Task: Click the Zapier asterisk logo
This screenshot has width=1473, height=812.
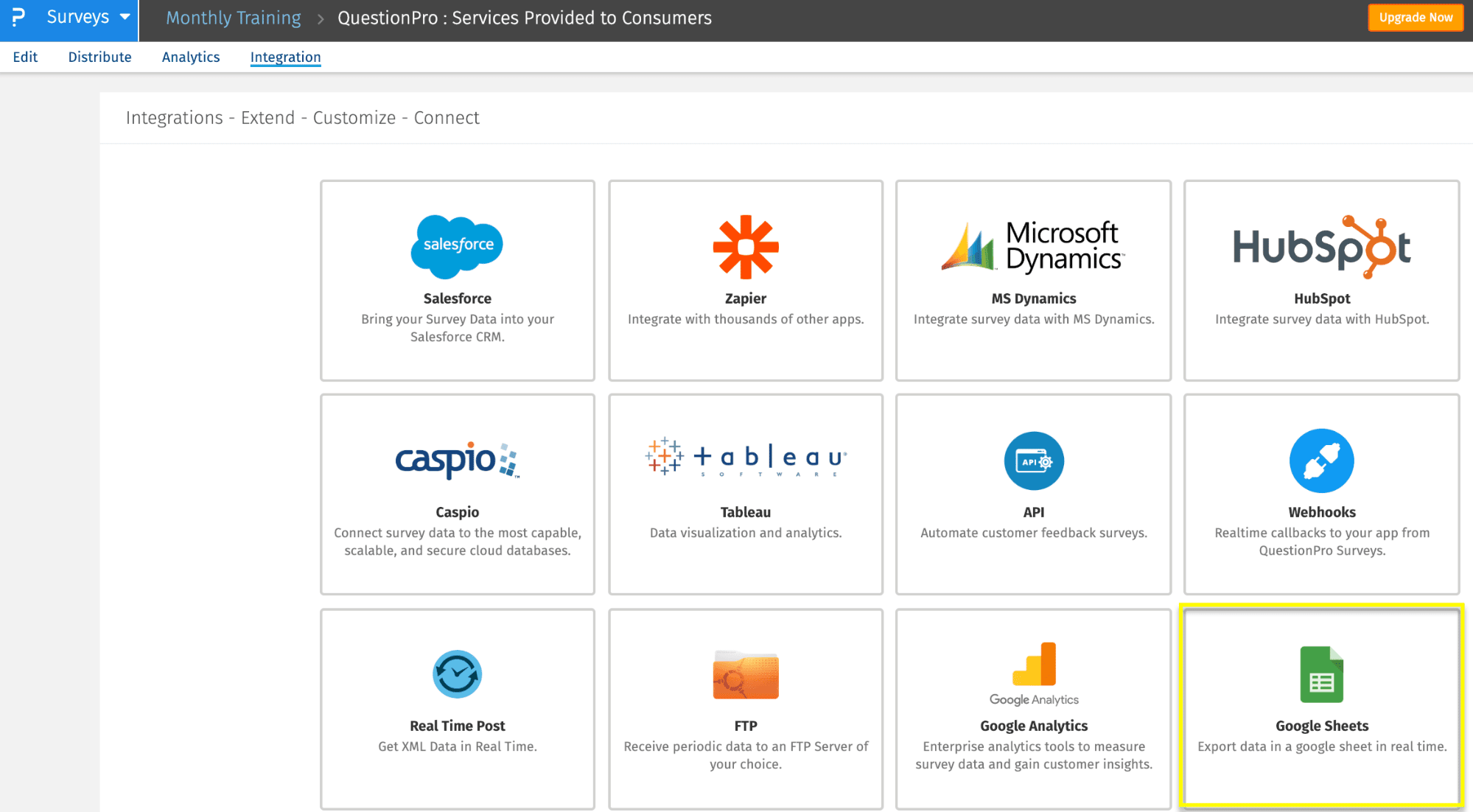Action: click(x=746, y=247)
